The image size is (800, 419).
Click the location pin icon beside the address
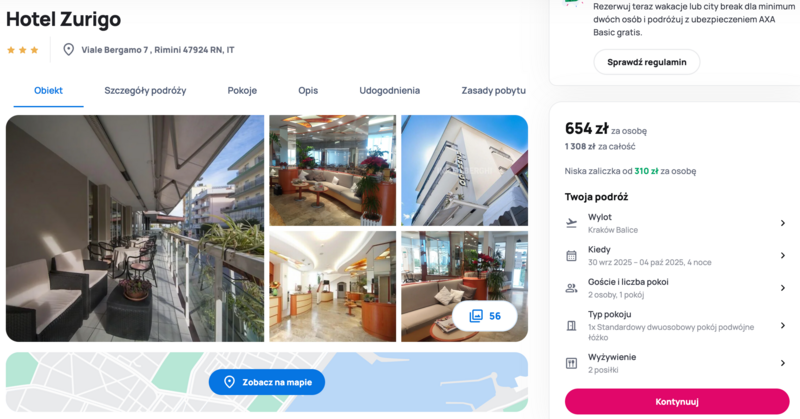click(x=68, y=50)
